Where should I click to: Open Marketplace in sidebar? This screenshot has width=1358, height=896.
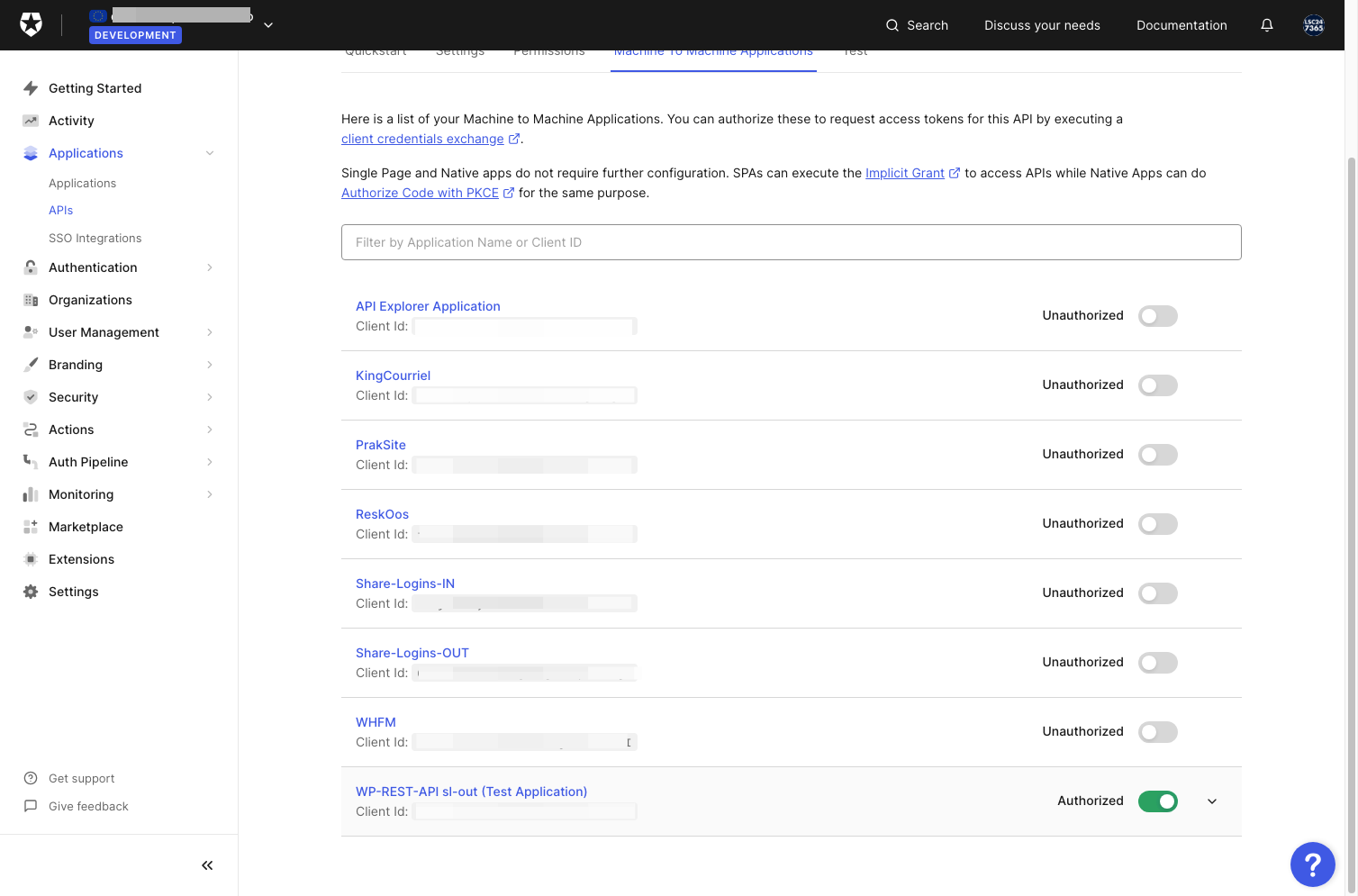tap(86, 527)
